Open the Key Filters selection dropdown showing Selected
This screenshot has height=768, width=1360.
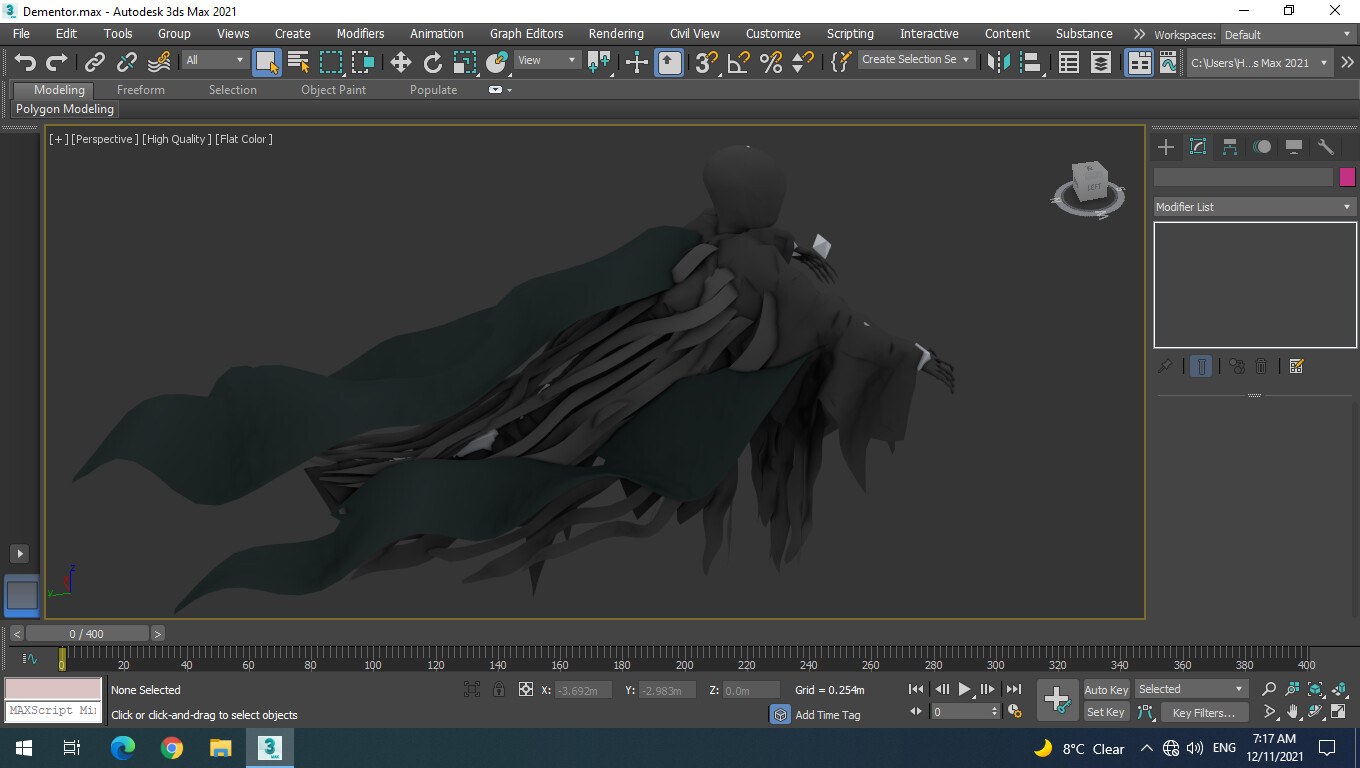coord(1190,688)
